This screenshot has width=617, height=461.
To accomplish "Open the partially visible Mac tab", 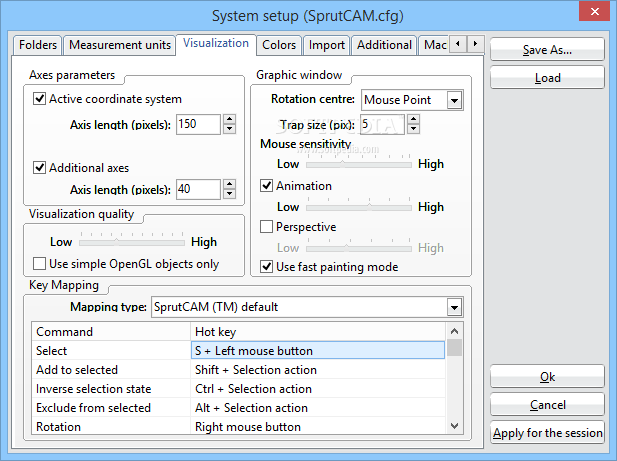I will pyautogui.click(x=434, y=45).
